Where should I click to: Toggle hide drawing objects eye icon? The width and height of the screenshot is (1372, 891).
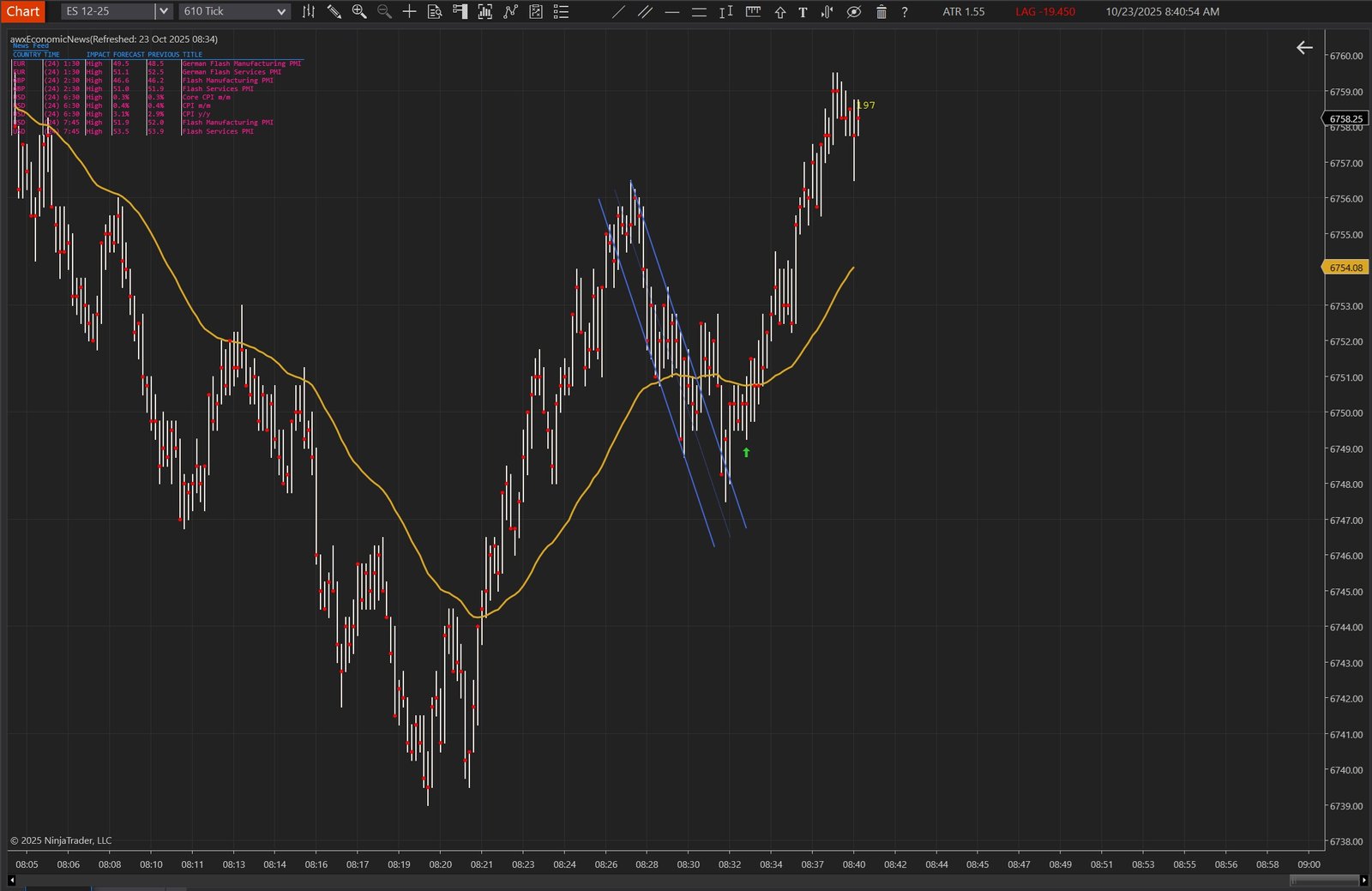tap(853, 12)
